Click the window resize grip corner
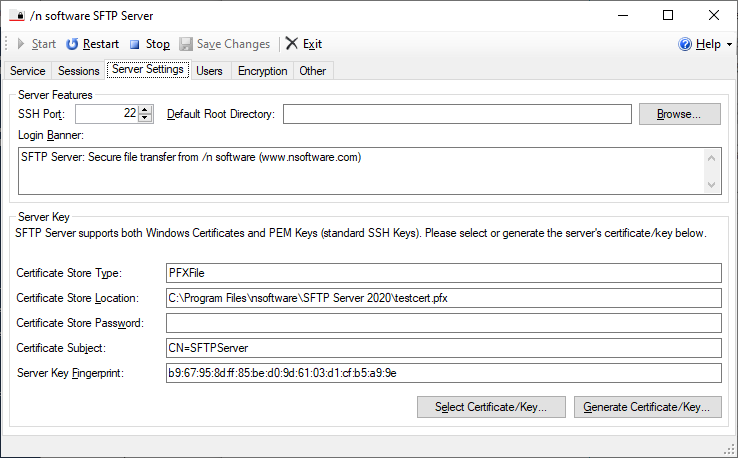738x458 pixels. tap(730, 450)
